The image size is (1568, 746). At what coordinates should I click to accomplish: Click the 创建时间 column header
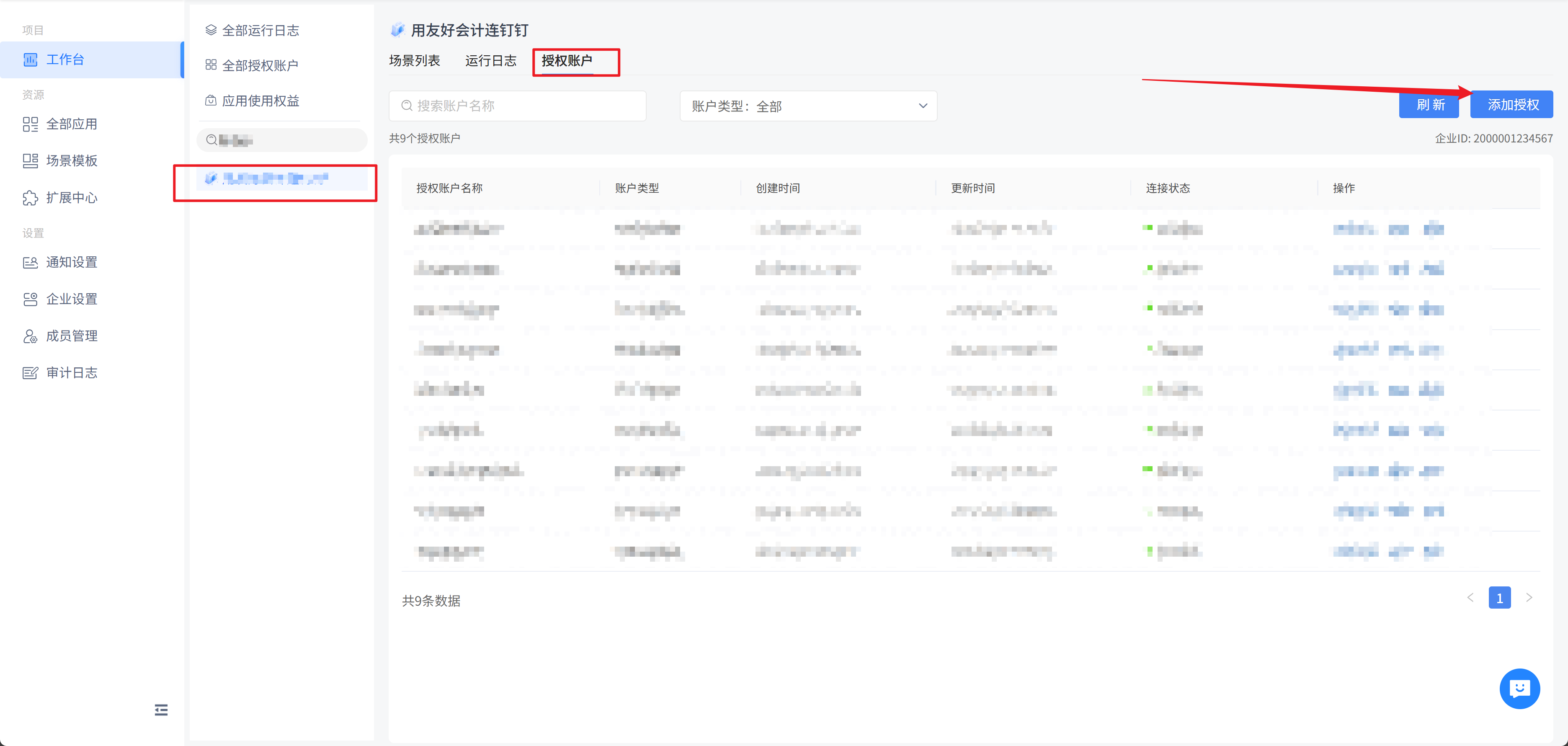(x=778, y=188)
